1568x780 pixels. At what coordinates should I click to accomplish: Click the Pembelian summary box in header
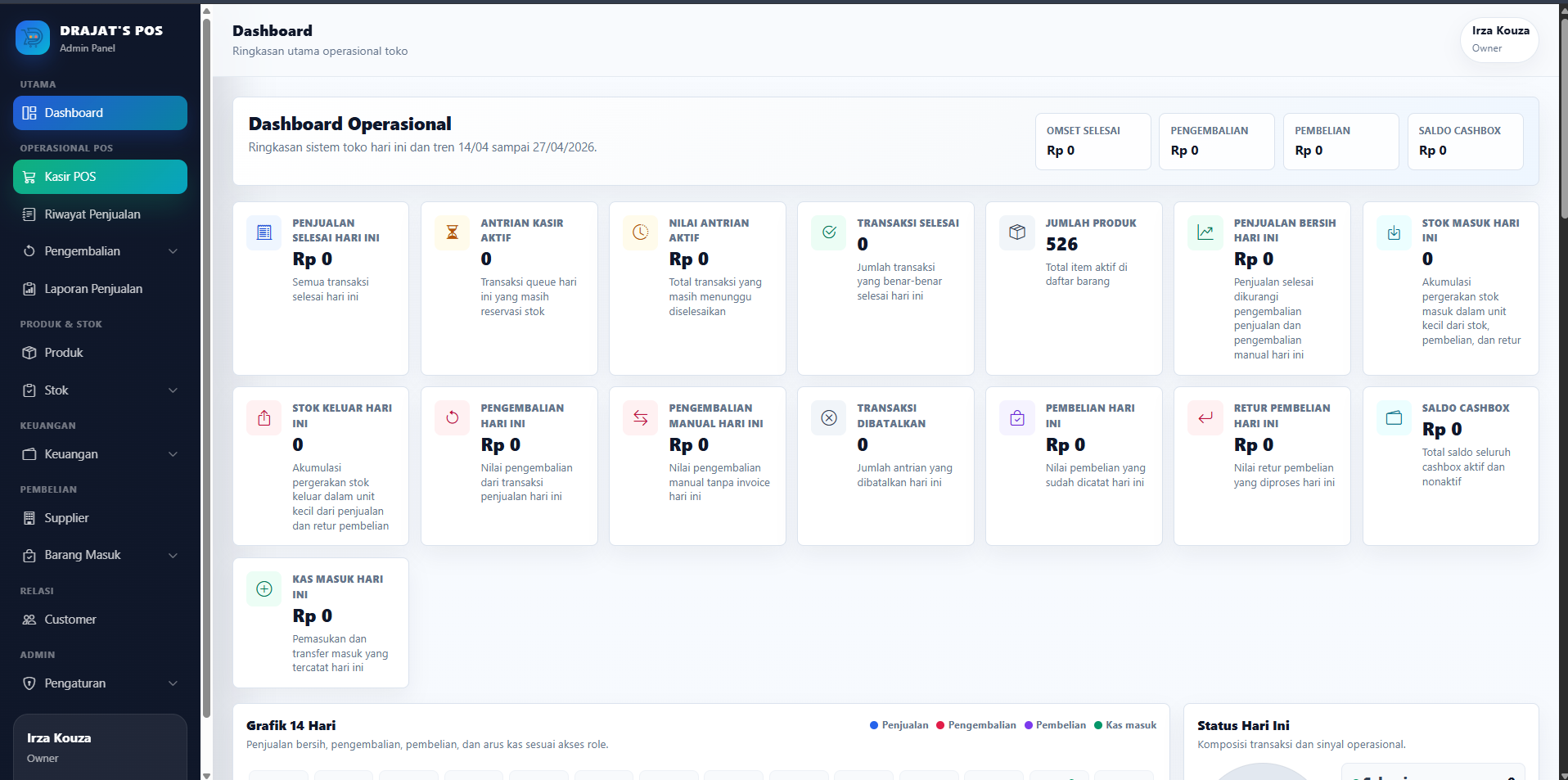[1341, 142]
